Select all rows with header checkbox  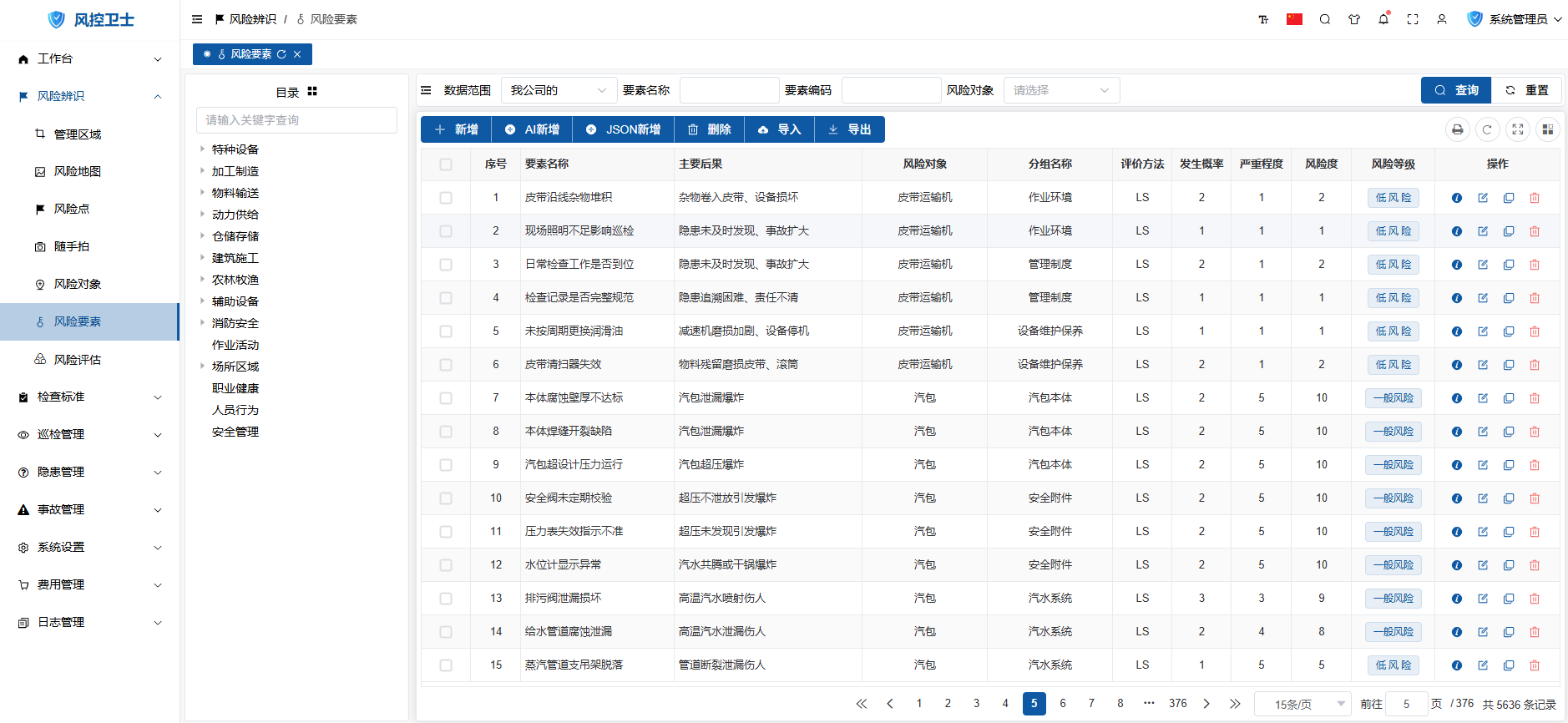[446, 164]
